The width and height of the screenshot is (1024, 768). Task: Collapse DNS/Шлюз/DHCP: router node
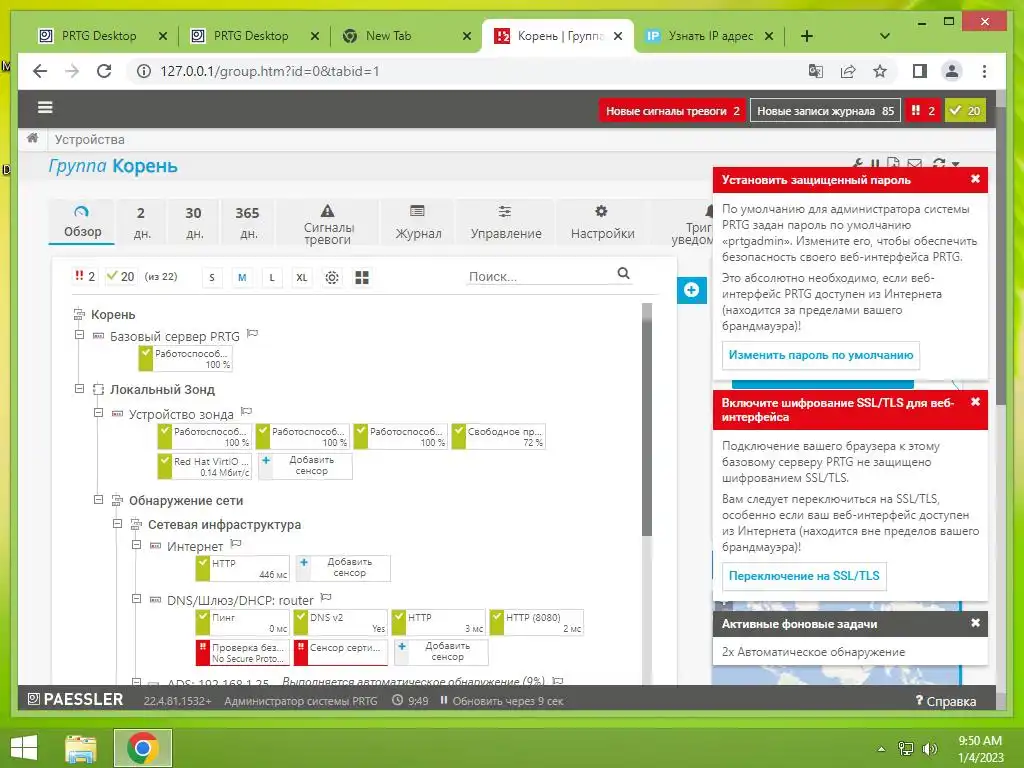pyautogui.click(x=136, y=599)
